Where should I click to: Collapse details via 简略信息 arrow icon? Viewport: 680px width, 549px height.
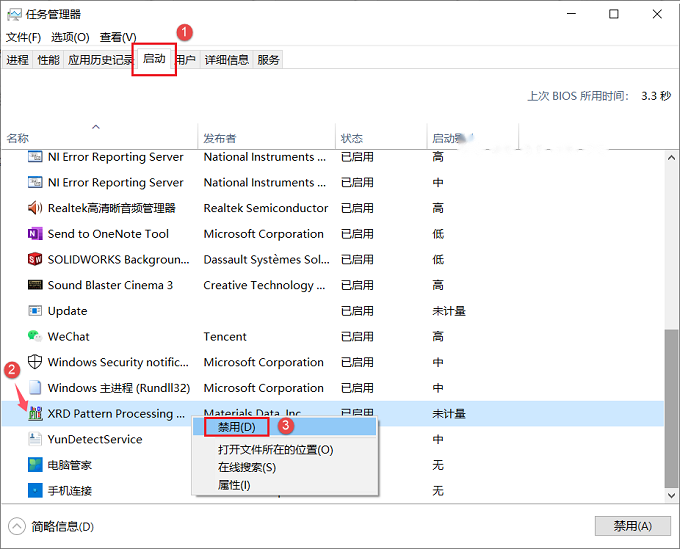[x=16, y=526]
